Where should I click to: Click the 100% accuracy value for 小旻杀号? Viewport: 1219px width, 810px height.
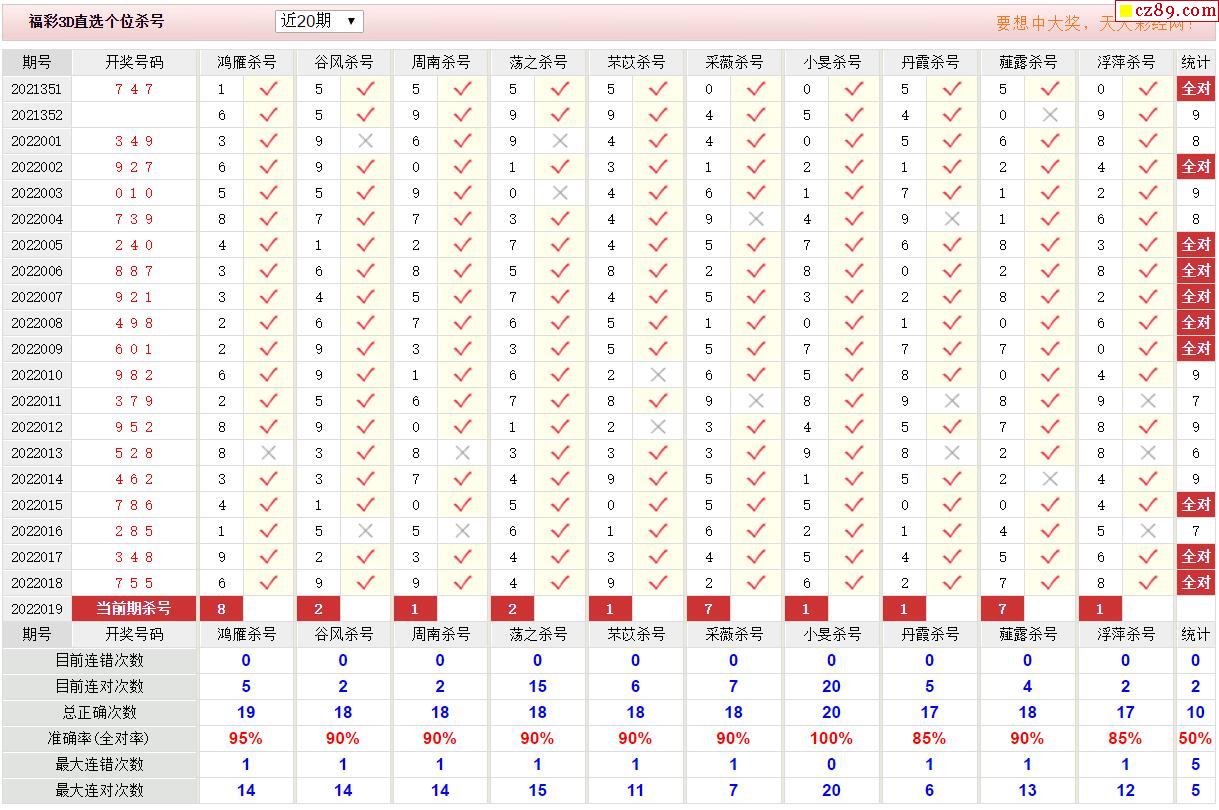pyautogui.click(x=831, y=738)
